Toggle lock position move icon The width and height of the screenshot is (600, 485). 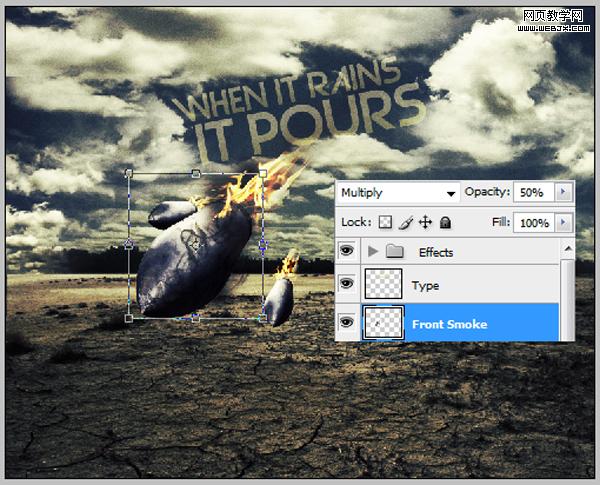tap(426, 222)
